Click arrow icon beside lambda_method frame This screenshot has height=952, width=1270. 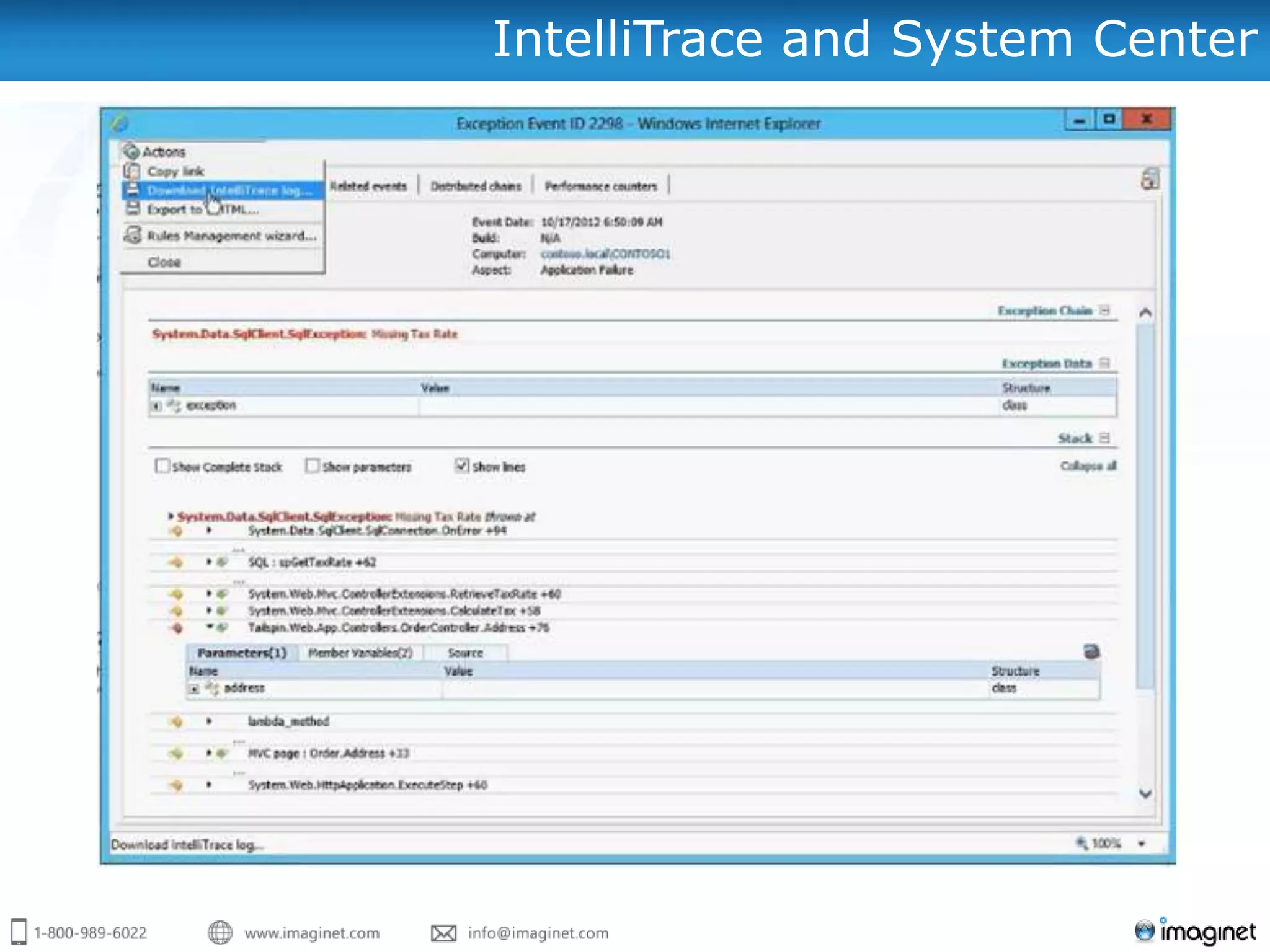[x=176, y=721]
